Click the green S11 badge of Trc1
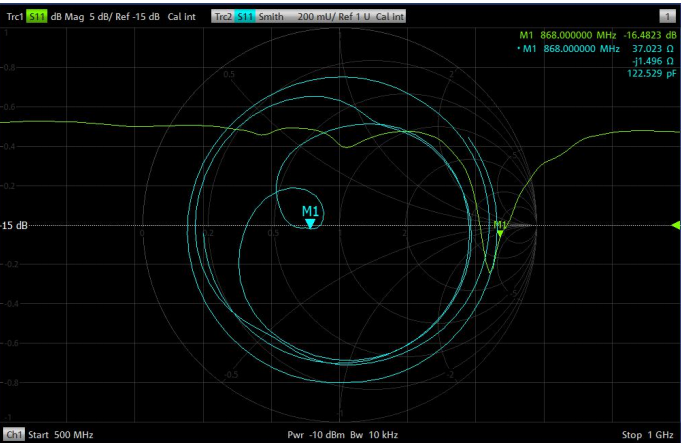 (x=37, y=17)
